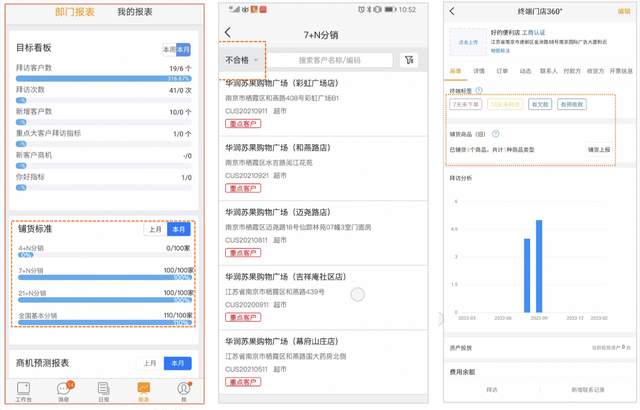Open the filter icon beside the search box

[407, 60]
